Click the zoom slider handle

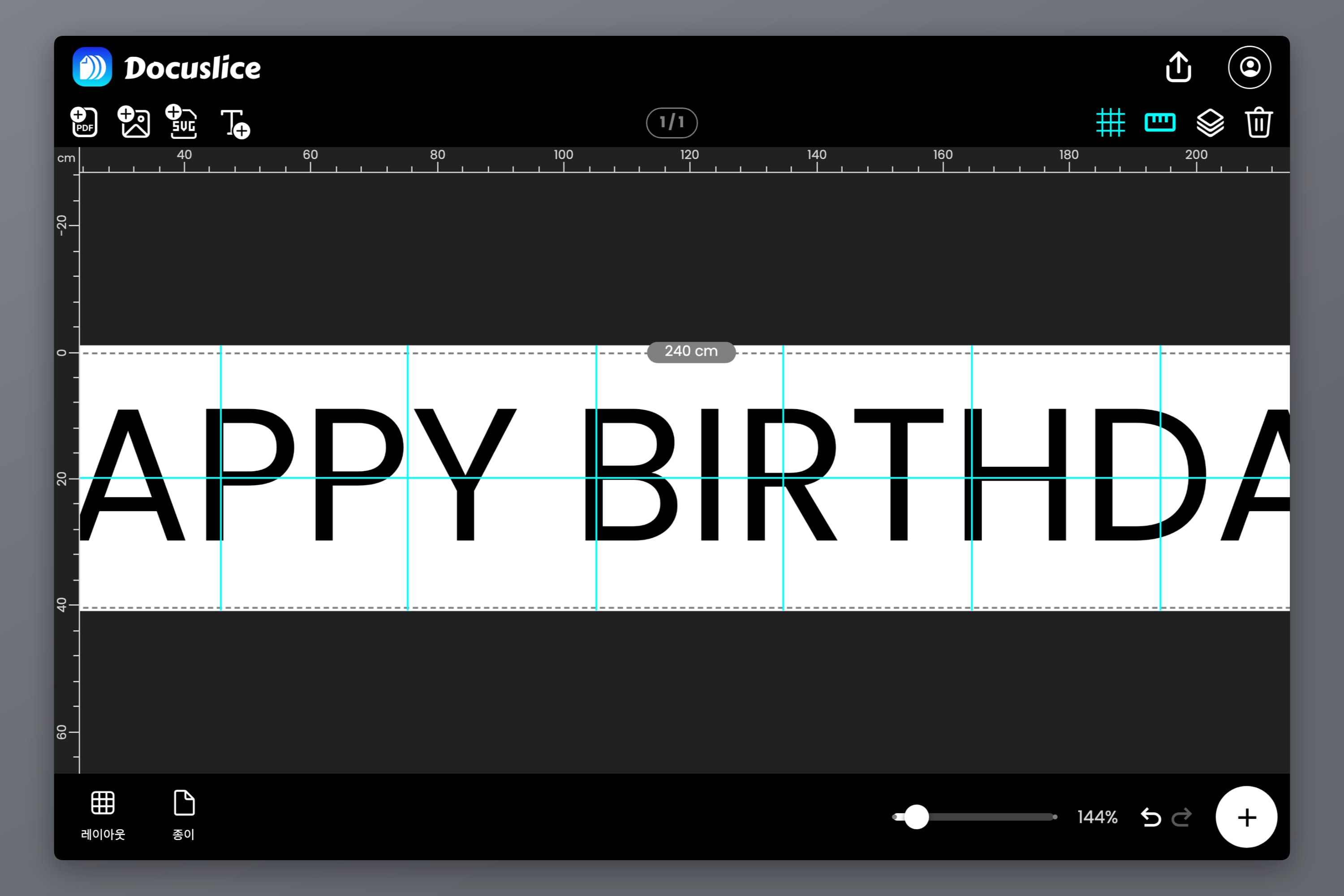[x=917, y=817]
